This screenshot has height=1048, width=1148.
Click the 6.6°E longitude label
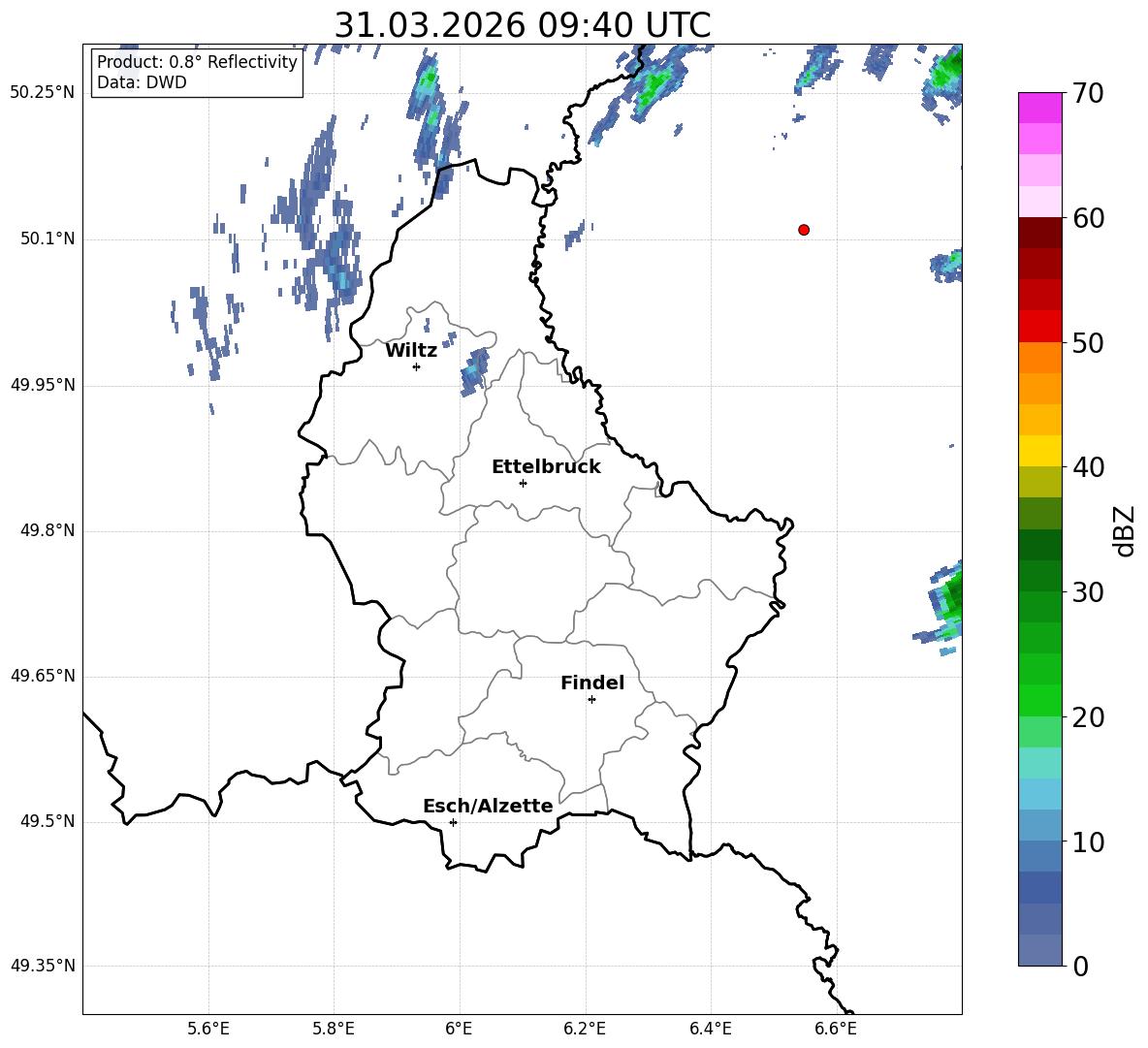[x=836, y=1030]
